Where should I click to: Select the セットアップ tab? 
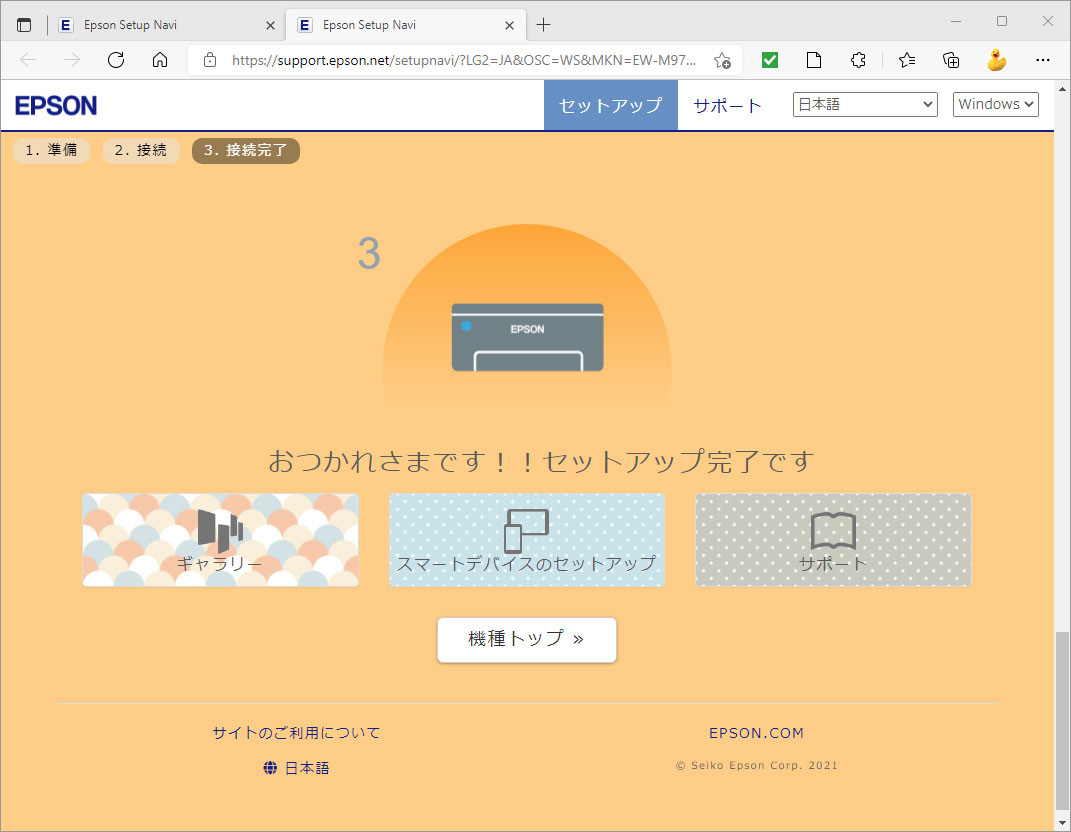pos(610,106)
